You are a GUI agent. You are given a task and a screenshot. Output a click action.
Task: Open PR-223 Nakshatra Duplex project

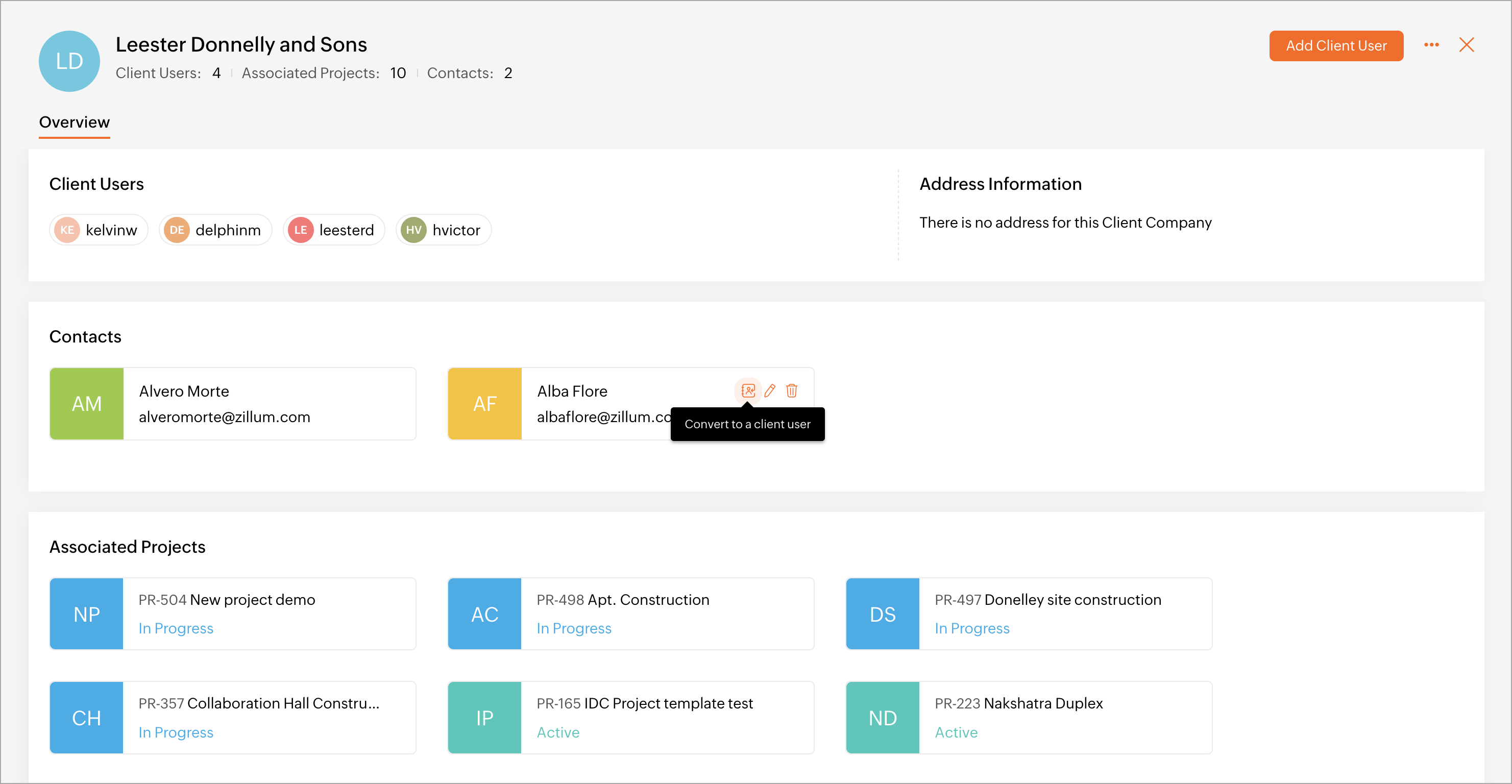(x=1029, y=717)
